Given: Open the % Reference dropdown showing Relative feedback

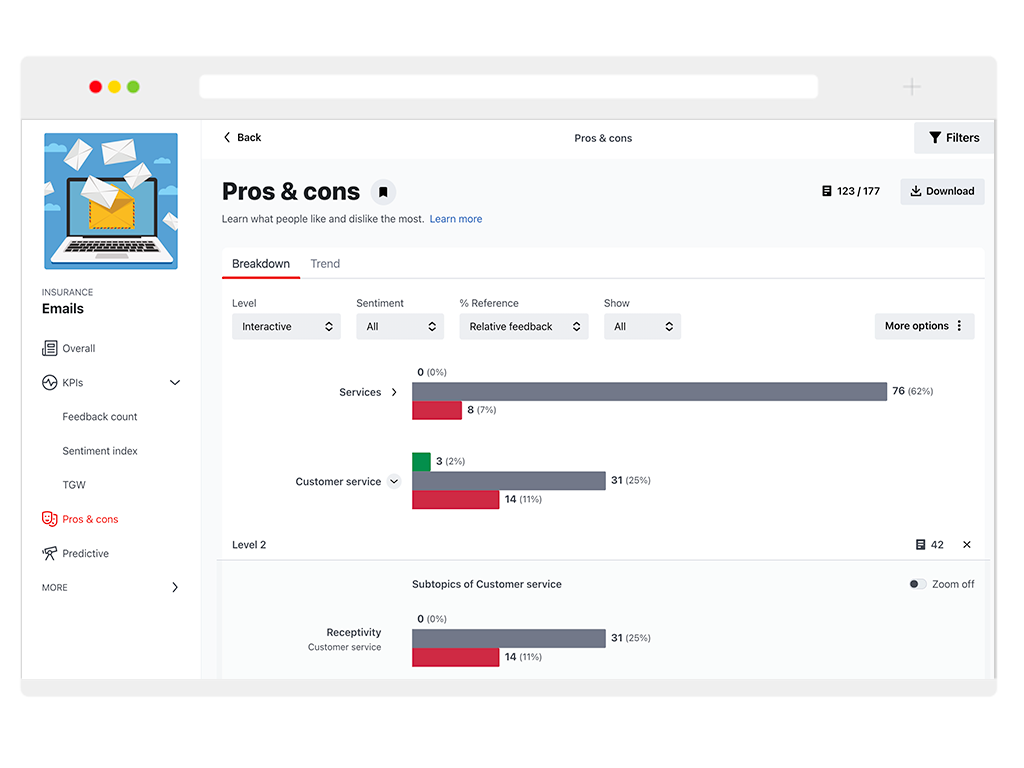Looking at the screenshot, I should click(x=524, y=326).
